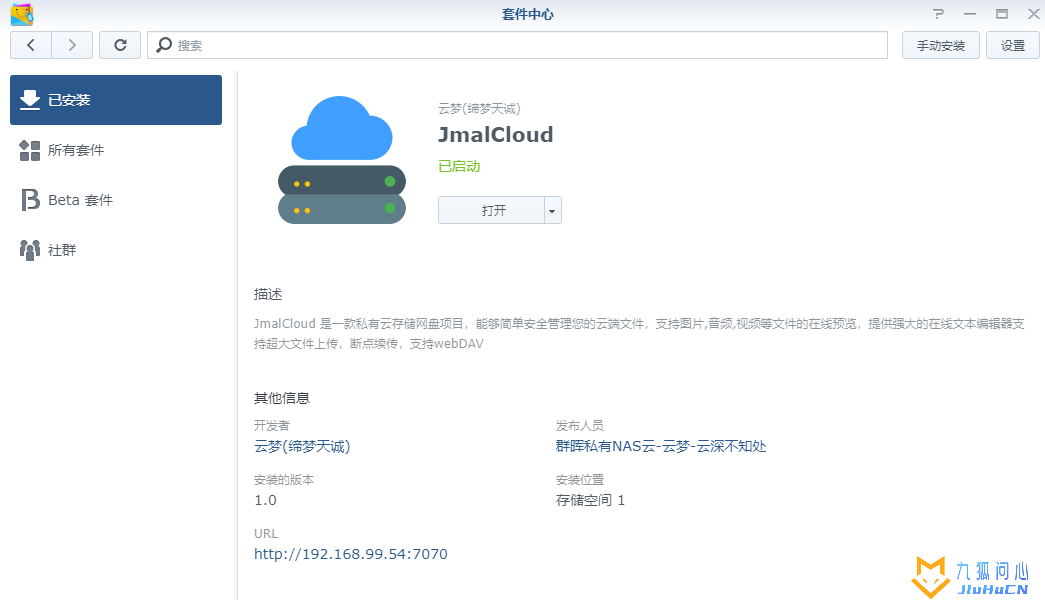Open the 设置 settings button
The image size is (1045, 600).
1012,45
